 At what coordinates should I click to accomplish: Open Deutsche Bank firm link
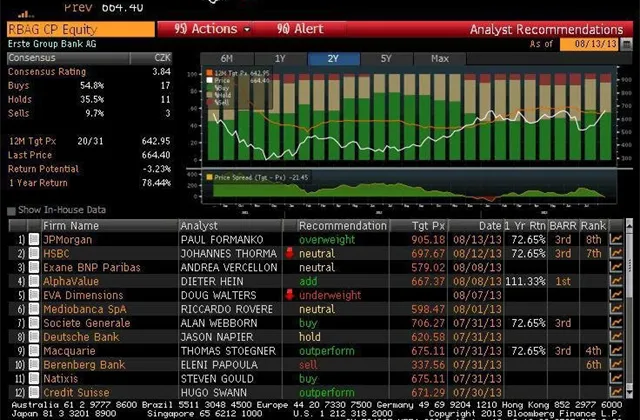tap(81, 337)
